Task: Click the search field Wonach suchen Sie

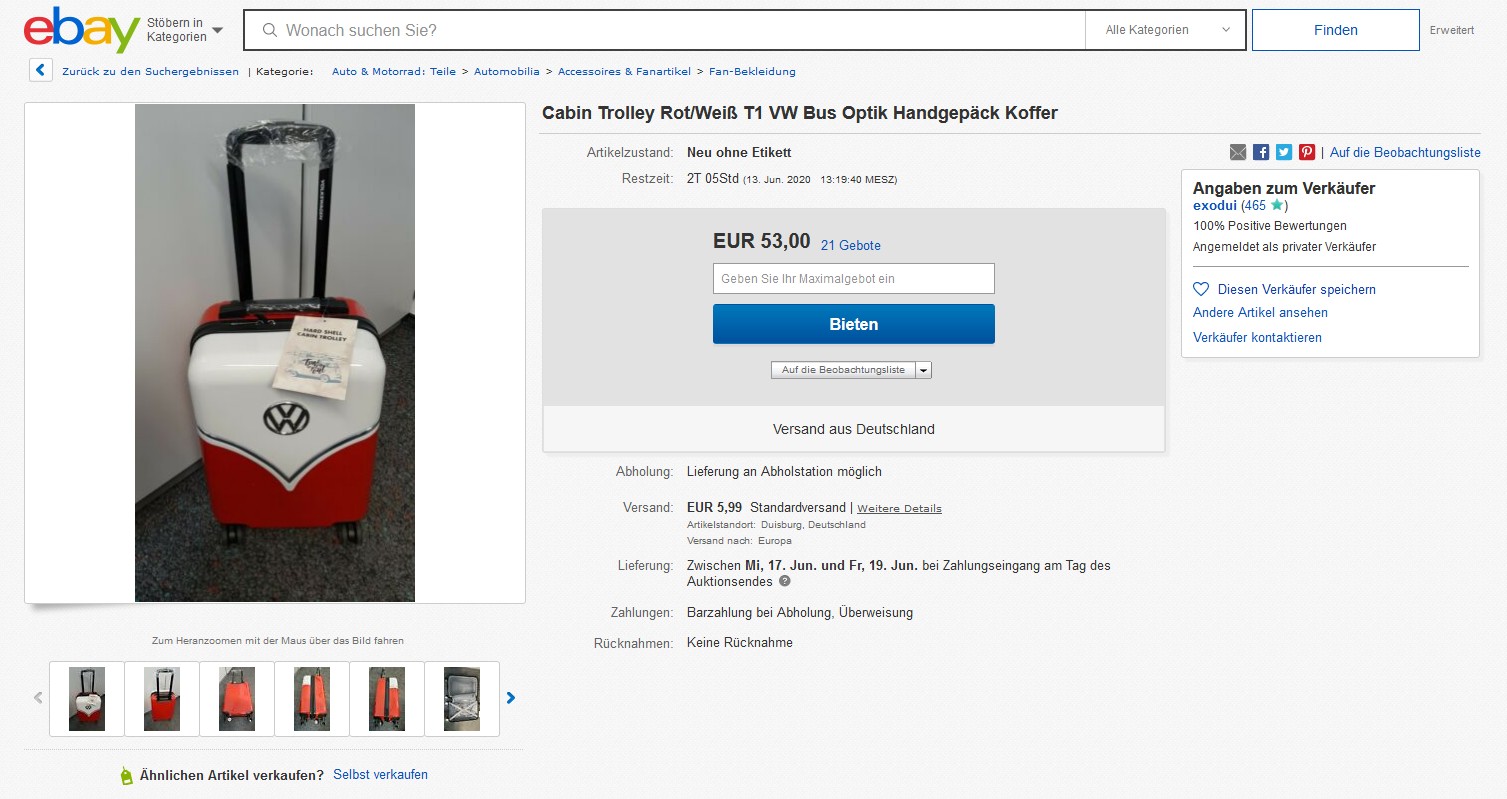Action: coord(680,30)
